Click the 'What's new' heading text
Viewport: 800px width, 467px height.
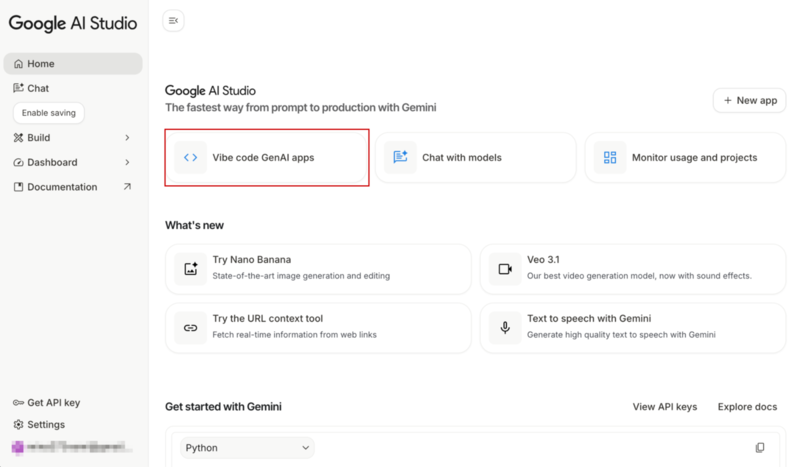(x=194, y=225)
